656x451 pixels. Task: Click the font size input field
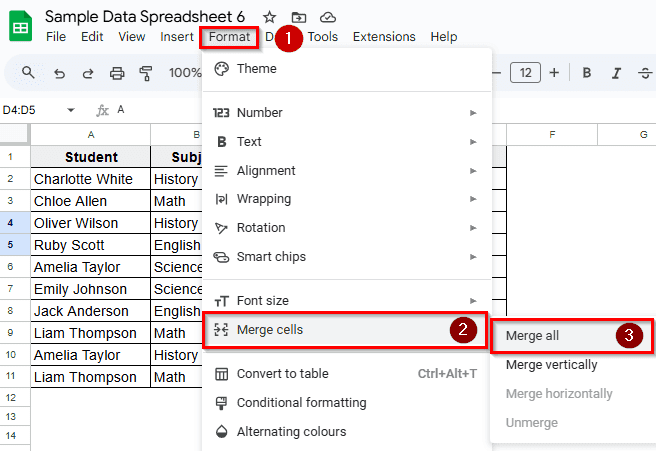(x=525, y=73)
